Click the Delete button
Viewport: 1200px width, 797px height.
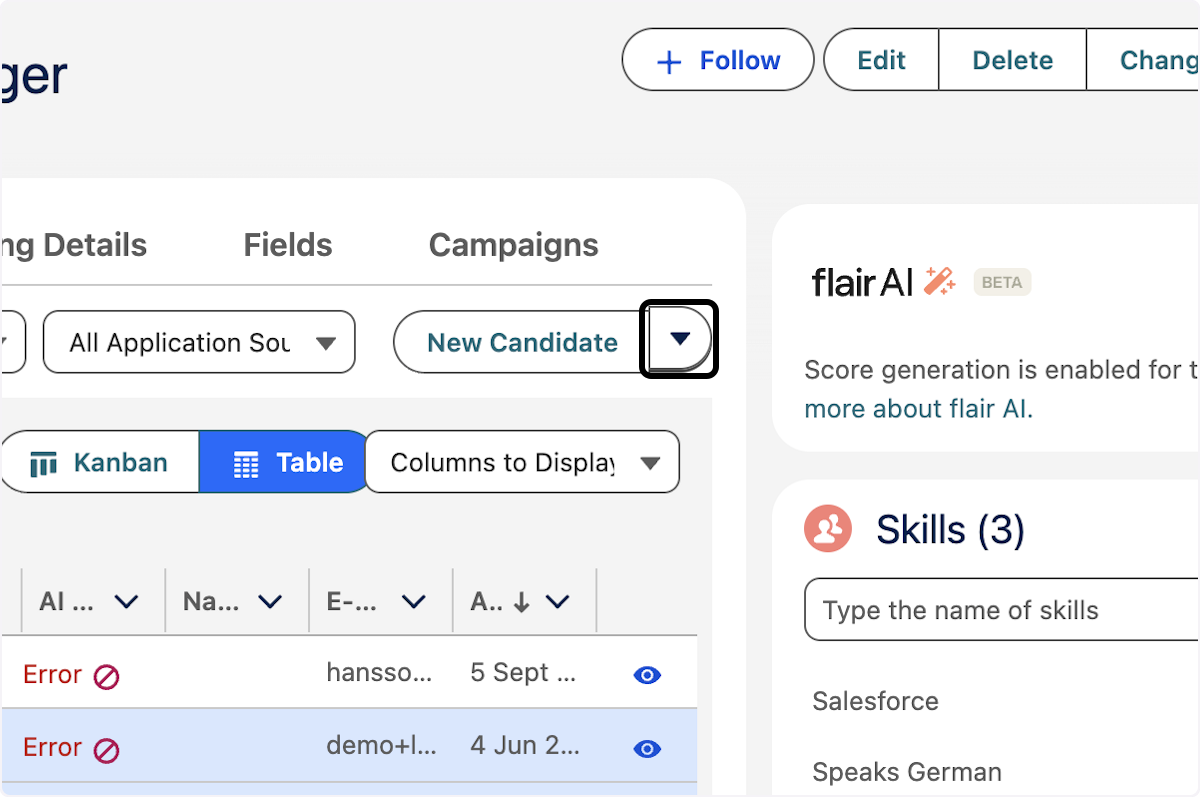pyautogui.click(x=1012, y=61)
